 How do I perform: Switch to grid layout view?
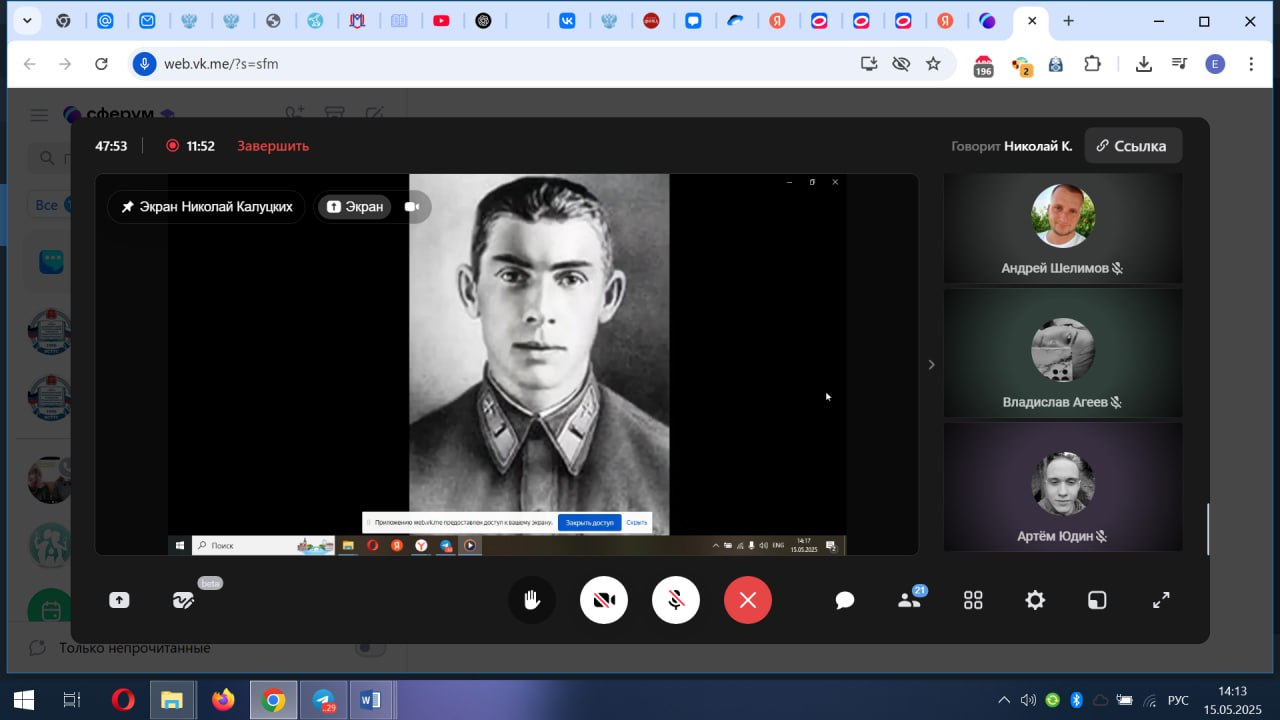tap(973, 600)
